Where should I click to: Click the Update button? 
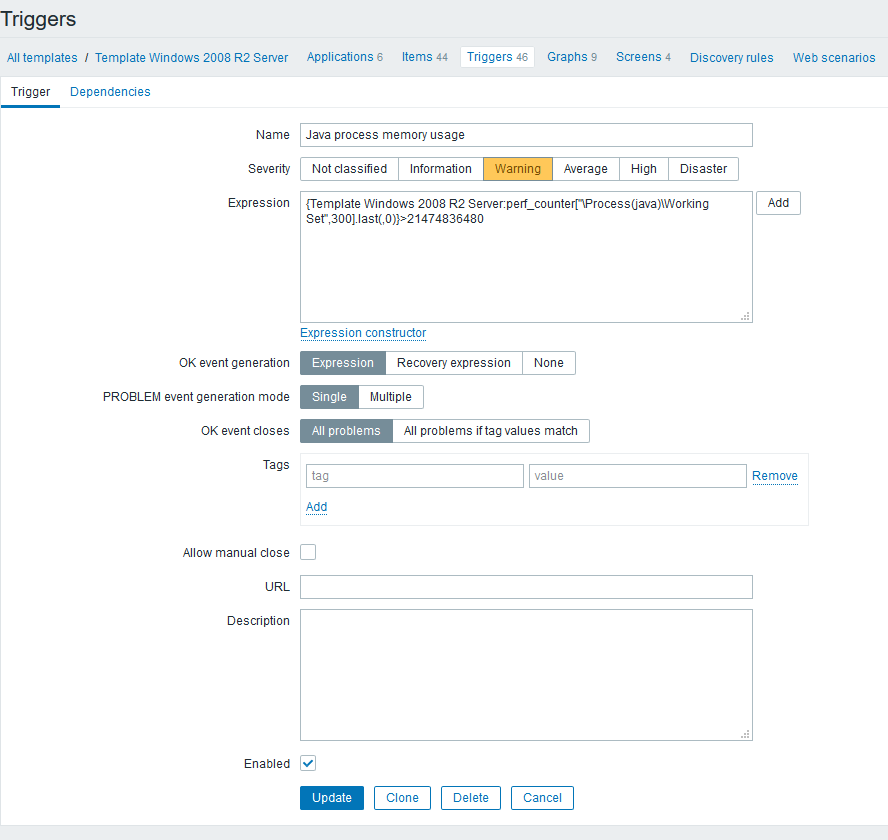332,798
